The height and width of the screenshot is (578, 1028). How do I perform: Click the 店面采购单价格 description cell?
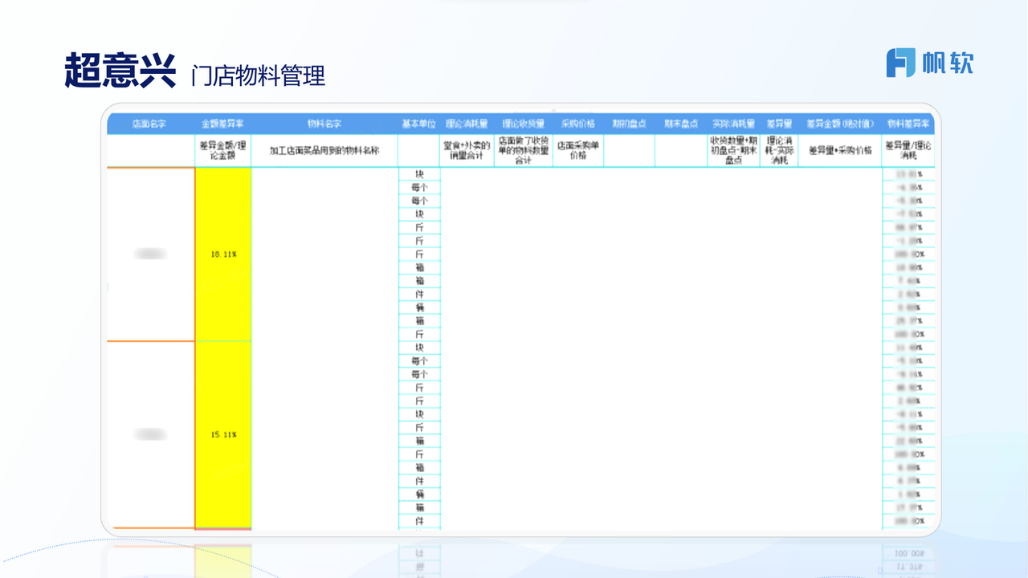coord(578,151)
